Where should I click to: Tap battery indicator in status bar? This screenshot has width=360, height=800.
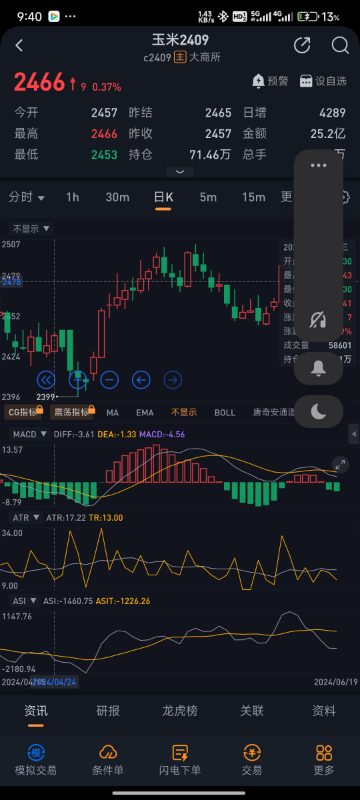click(308, 17)
